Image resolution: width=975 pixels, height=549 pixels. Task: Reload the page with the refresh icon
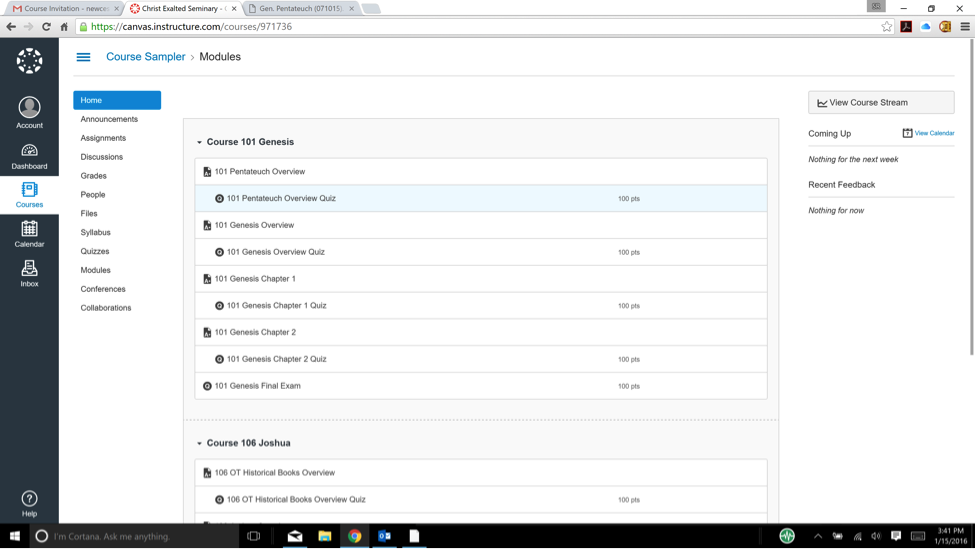pos(46,27)
